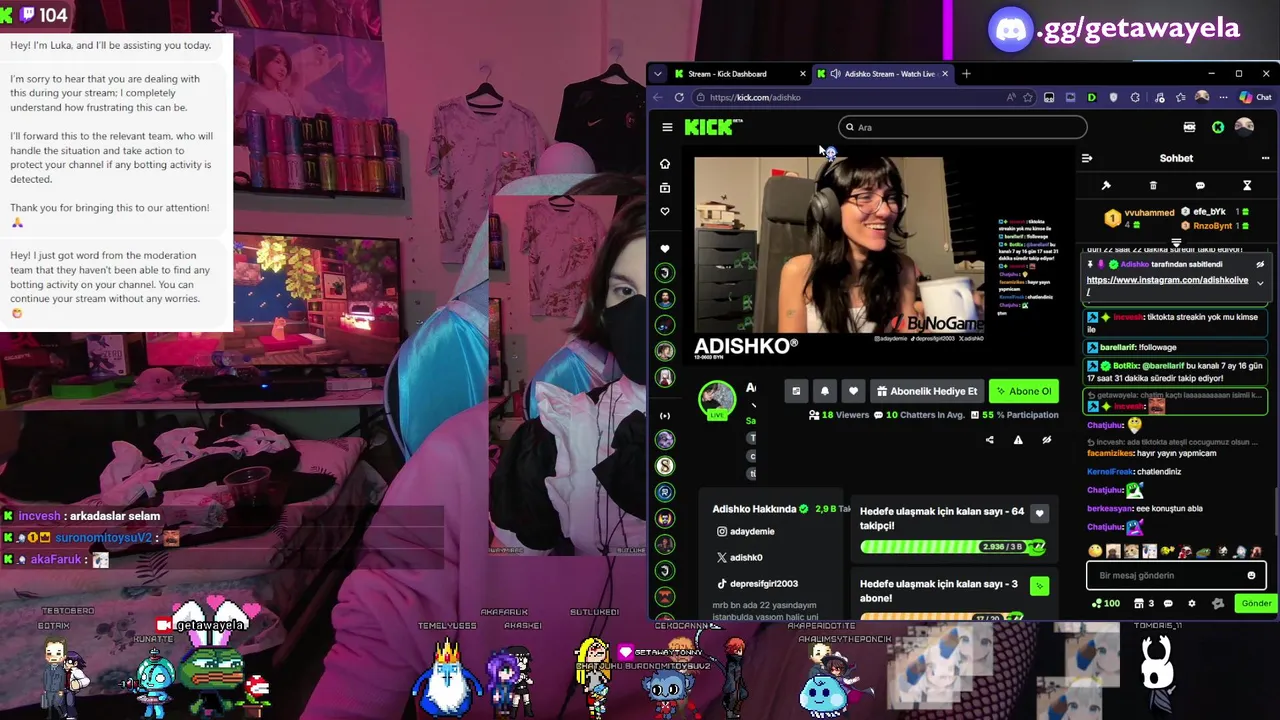The height and width of the screenshot is (720, 1280).
Task: Open the green Kick notifications circle icon
Action: pyautogui.click(x=1218, y=127)
